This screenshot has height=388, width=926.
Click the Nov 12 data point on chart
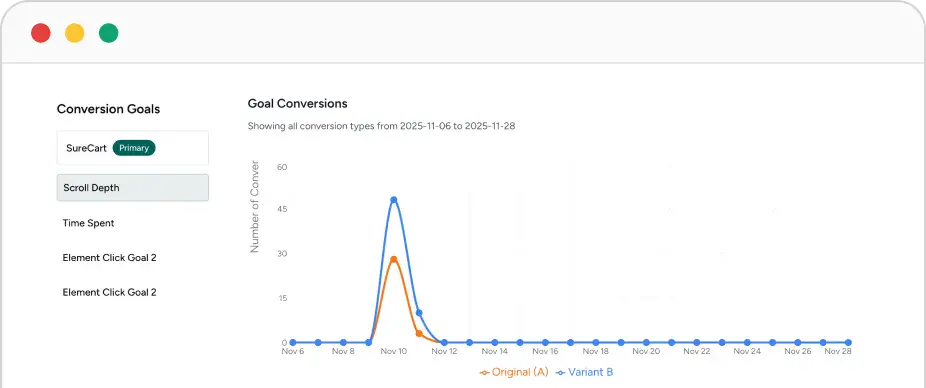[x=444, y=343]
